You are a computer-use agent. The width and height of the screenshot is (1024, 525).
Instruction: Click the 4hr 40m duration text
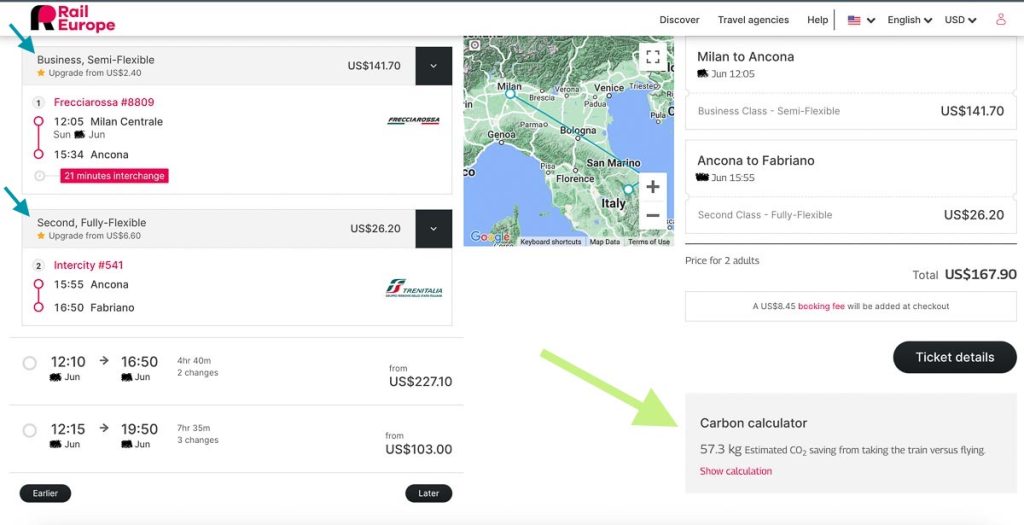(x=194, y=360)
